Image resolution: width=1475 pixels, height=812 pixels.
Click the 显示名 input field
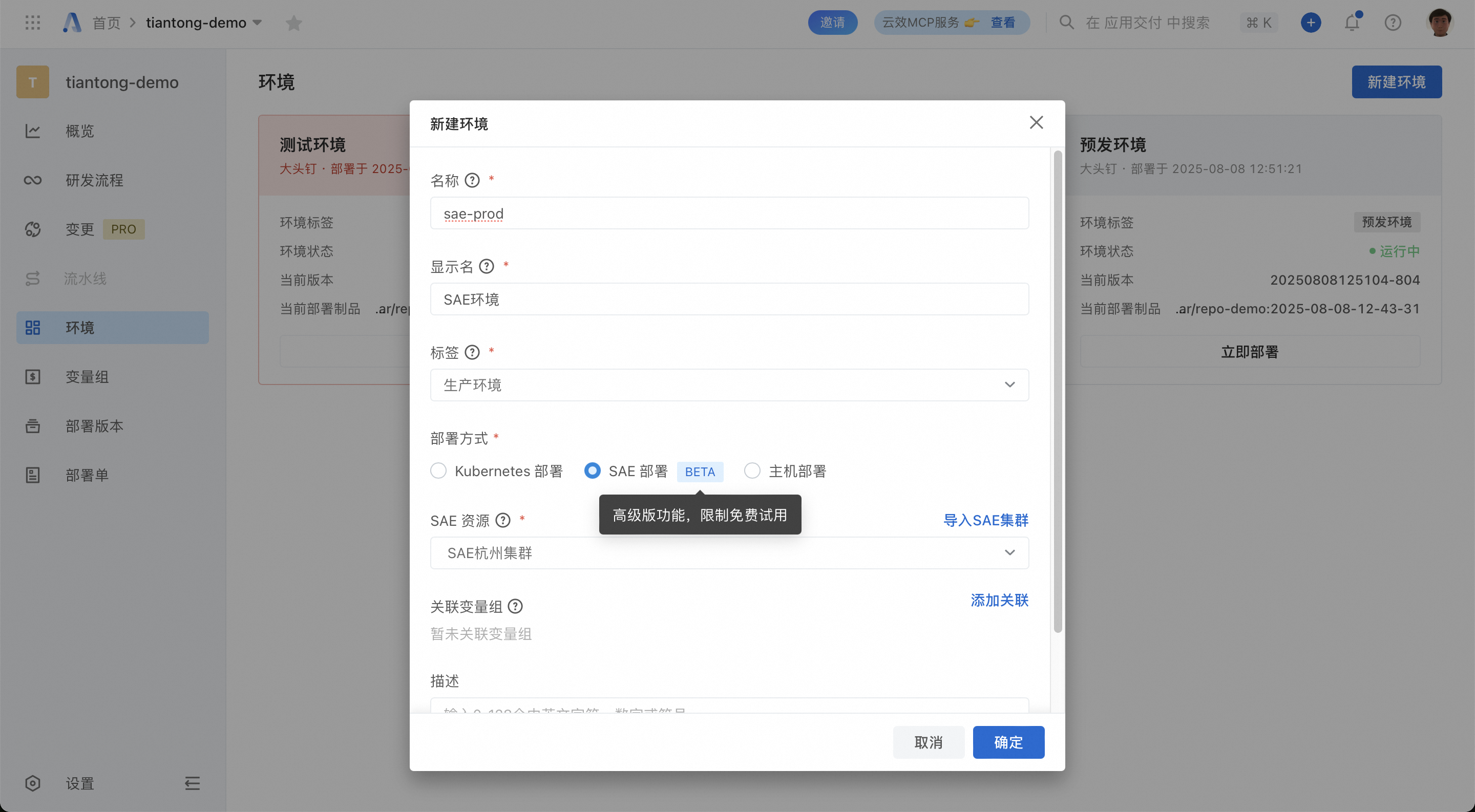tap(728, 300)
